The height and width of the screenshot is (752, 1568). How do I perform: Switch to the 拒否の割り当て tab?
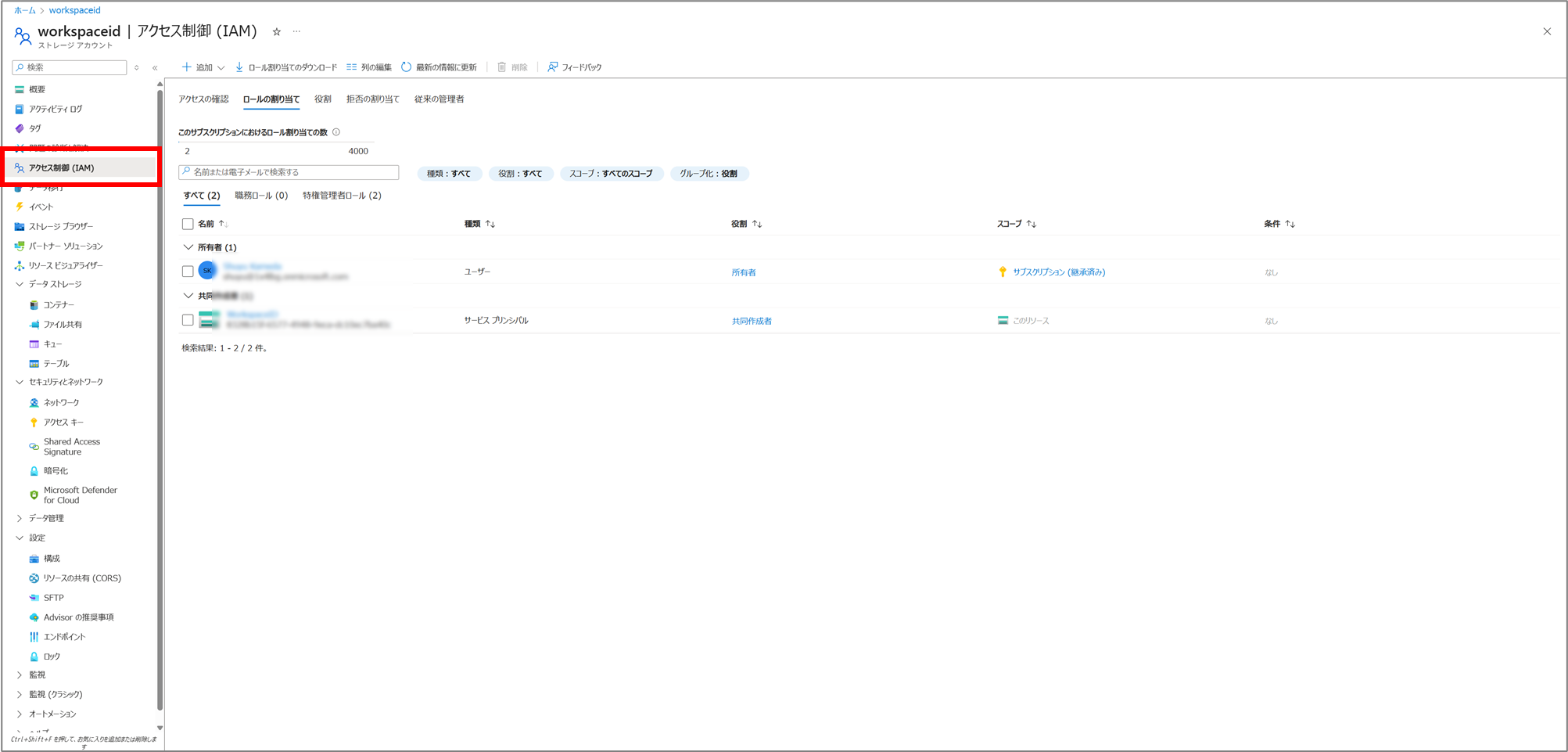[x=372, y=99]
